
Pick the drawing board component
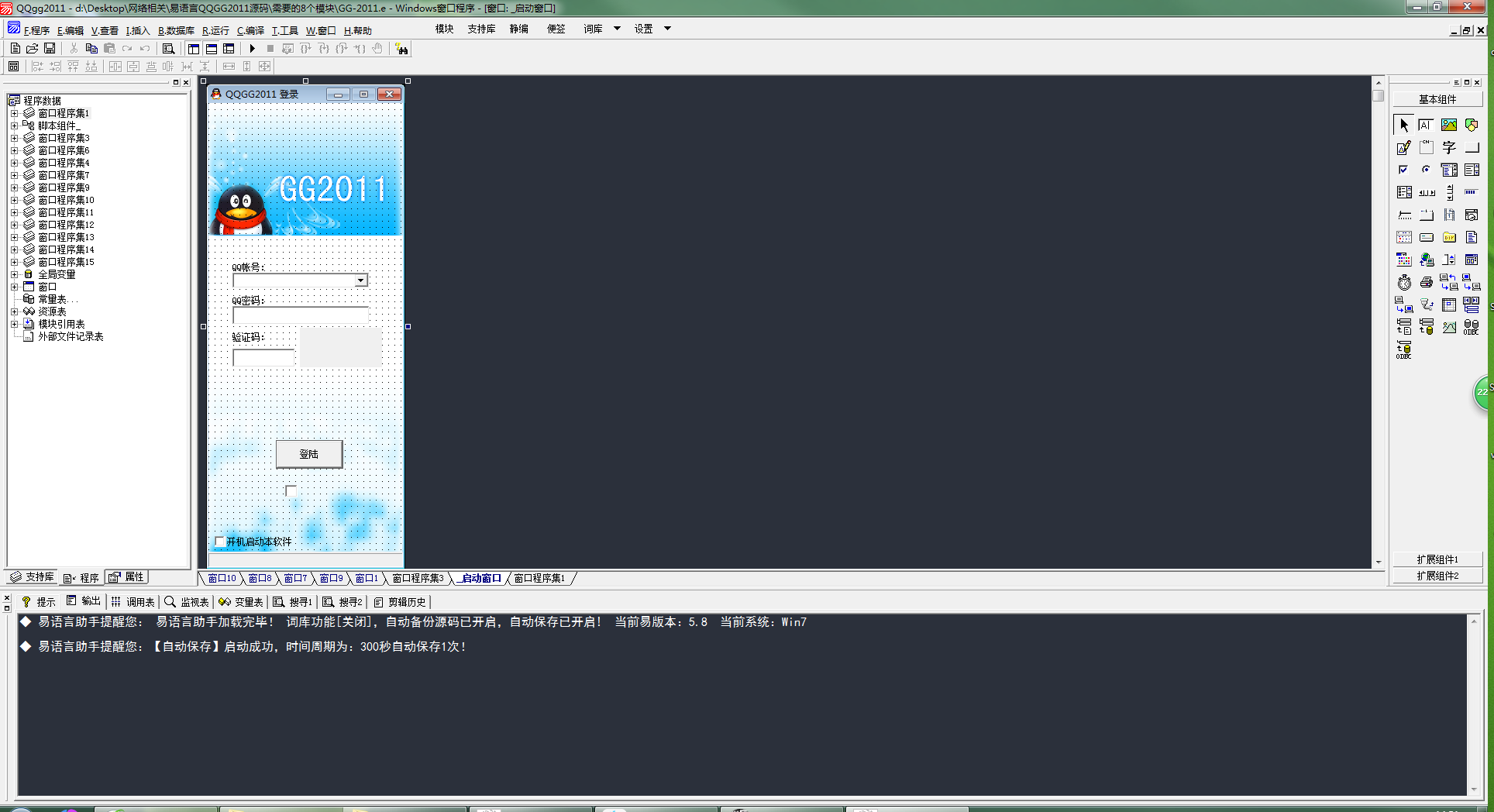tap(1404, 147)
